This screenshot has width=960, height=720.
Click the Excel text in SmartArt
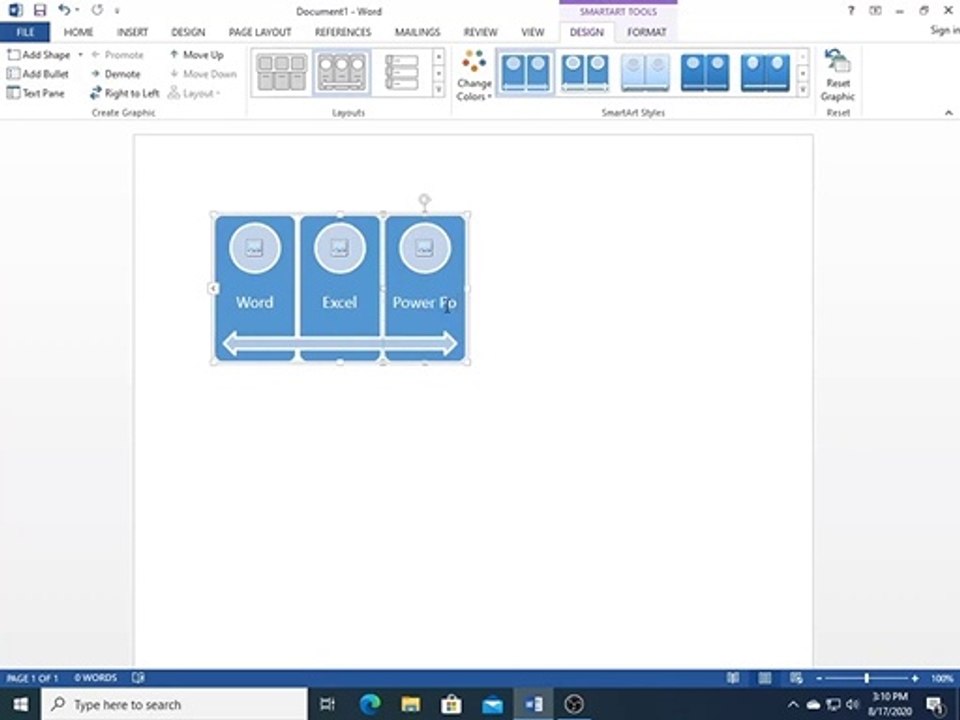(339, 302)
